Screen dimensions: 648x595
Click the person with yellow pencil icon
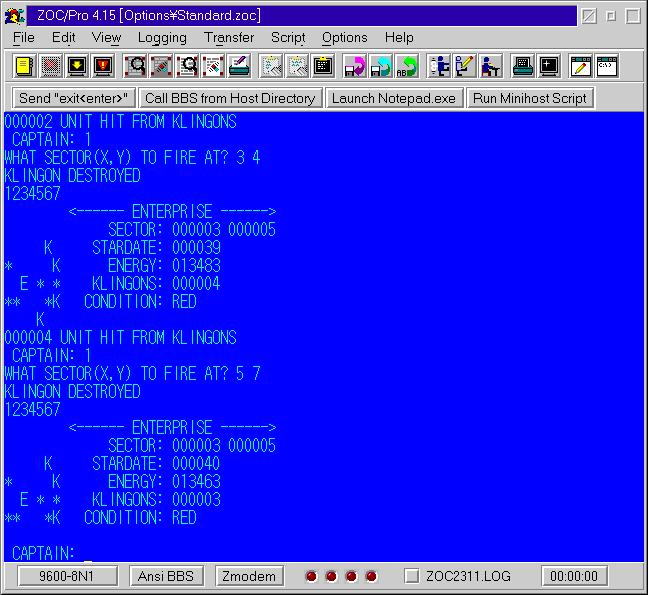tap(465, 66)
